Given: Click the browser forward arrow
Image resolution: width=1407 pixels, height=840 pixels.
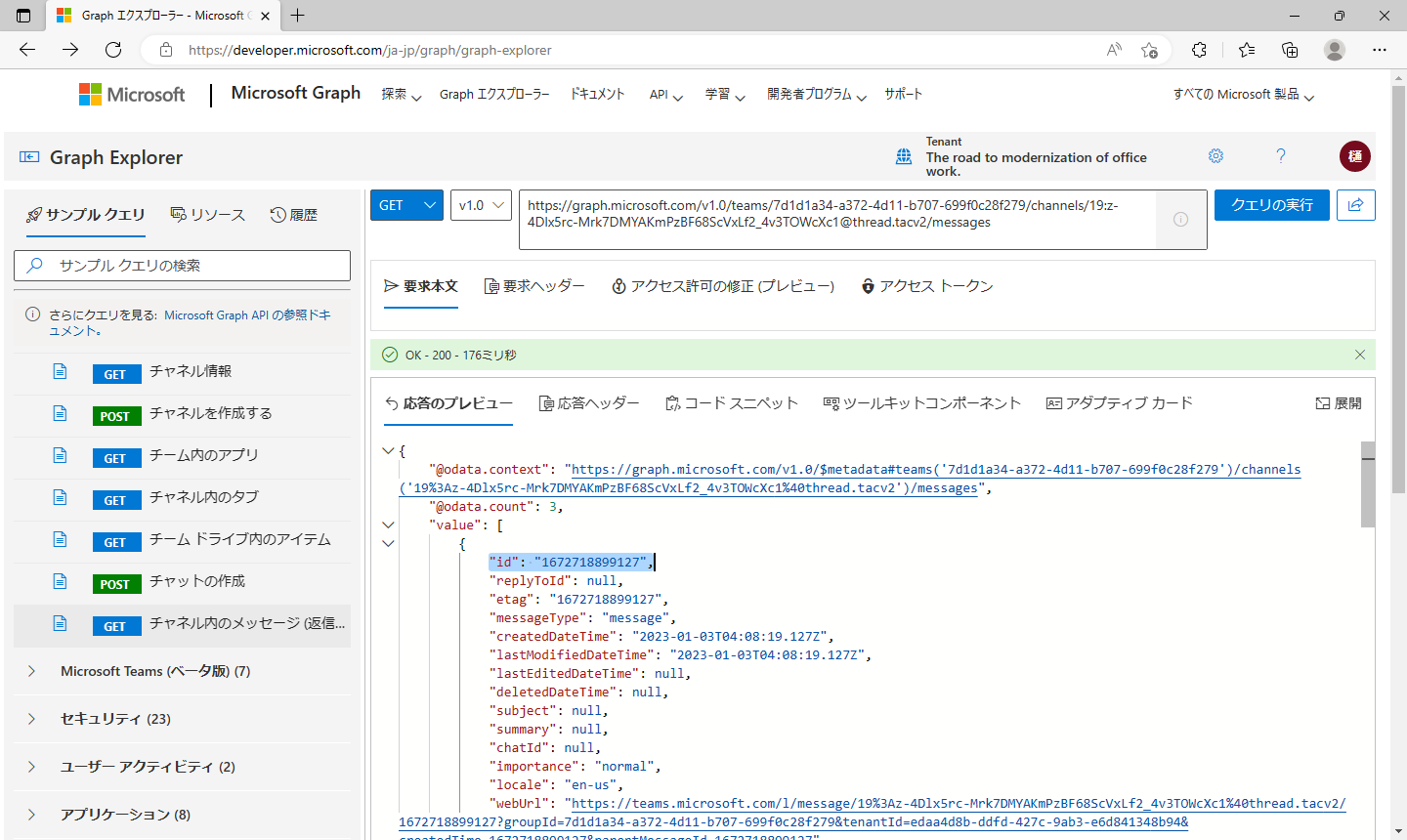Looking at the screenshot, I should click(x=70, y=50).
